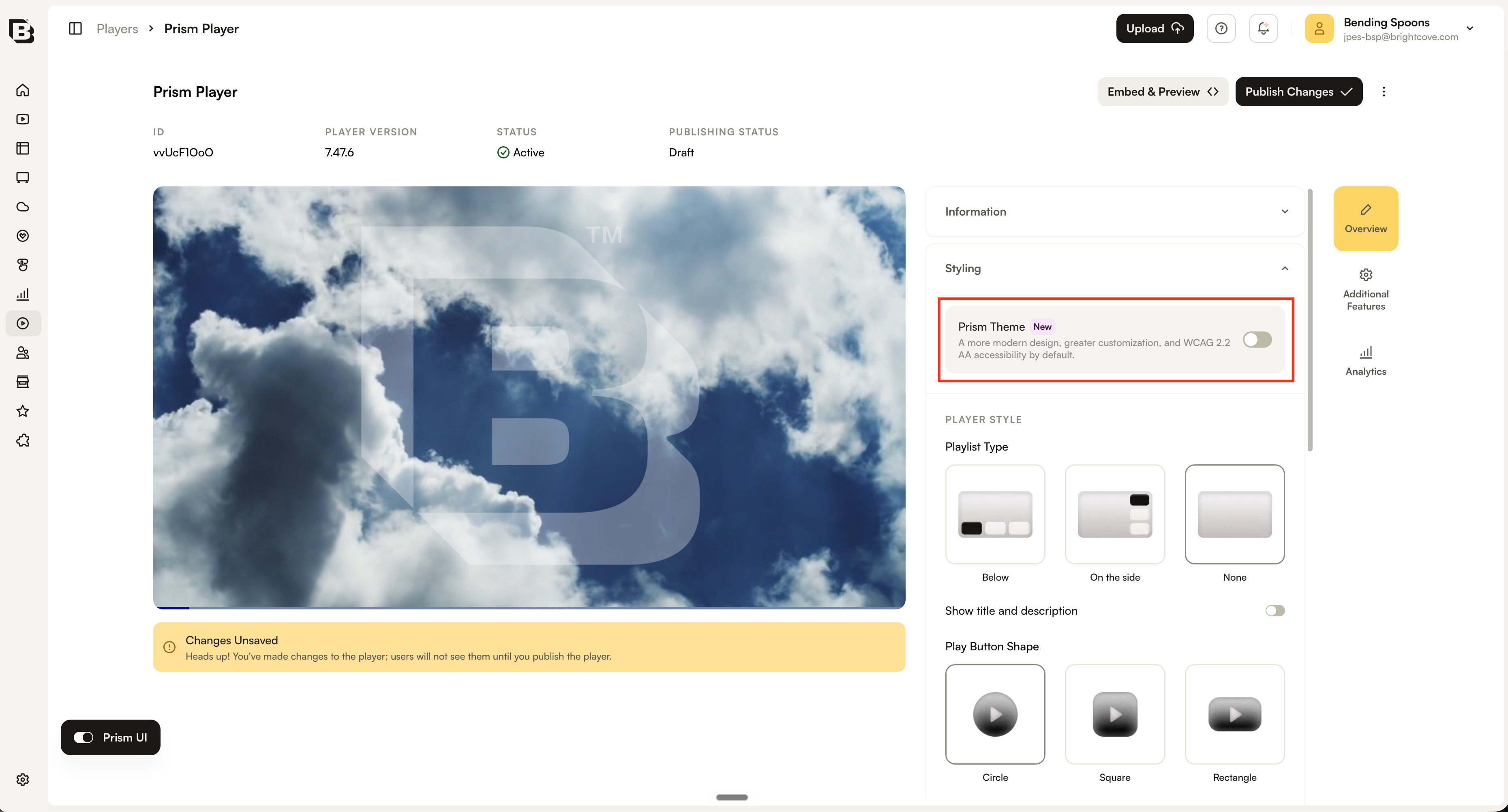Image resolution: width=1508 pixels, height=812 pixels.
Task: Click the Changes Unsaved banner heading
Action: (x=232, y=641)
